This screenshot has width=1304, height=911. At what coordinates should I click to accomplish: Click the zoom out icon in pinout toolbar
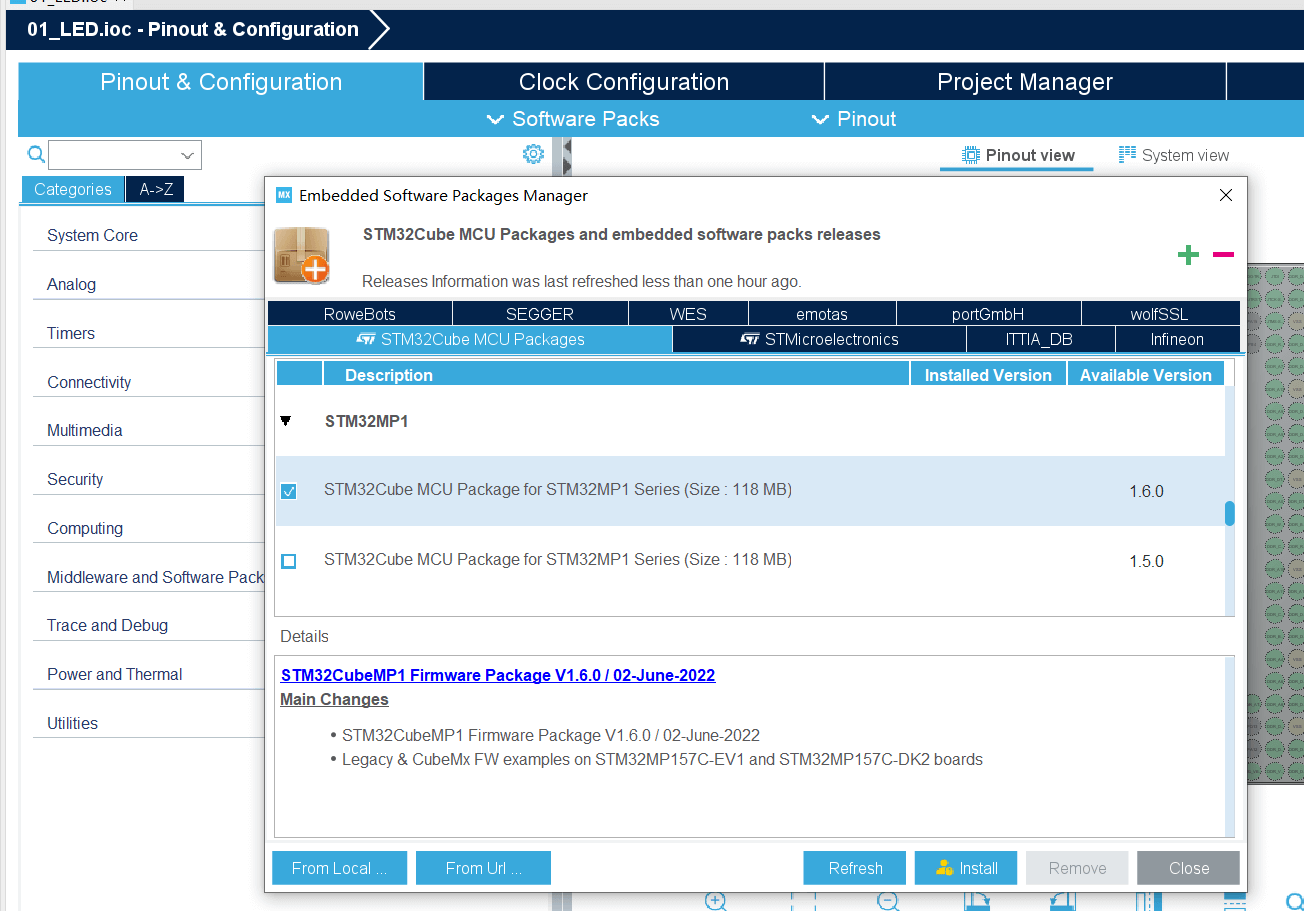888,901
